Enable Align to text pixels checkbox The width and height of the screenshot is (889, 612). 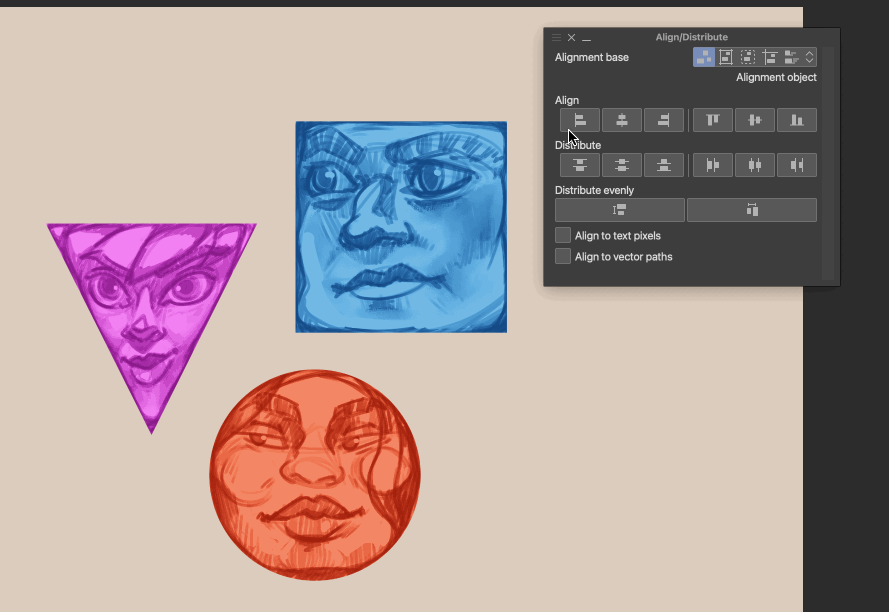pyautogui.click(x=562, y=235)
